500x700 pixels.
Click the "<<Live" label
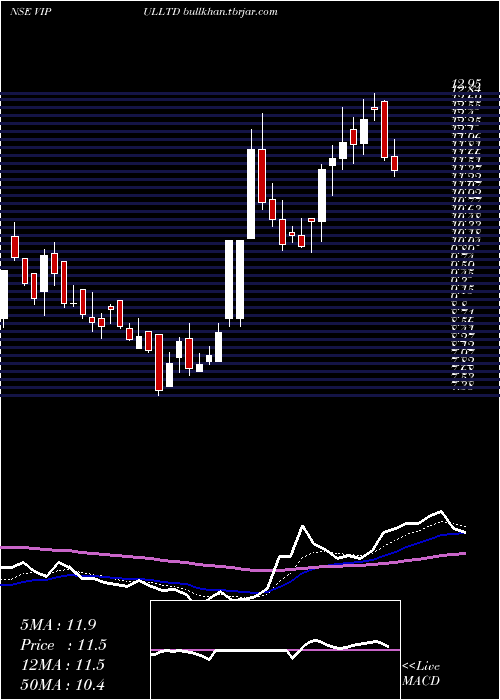click(421, 667)
